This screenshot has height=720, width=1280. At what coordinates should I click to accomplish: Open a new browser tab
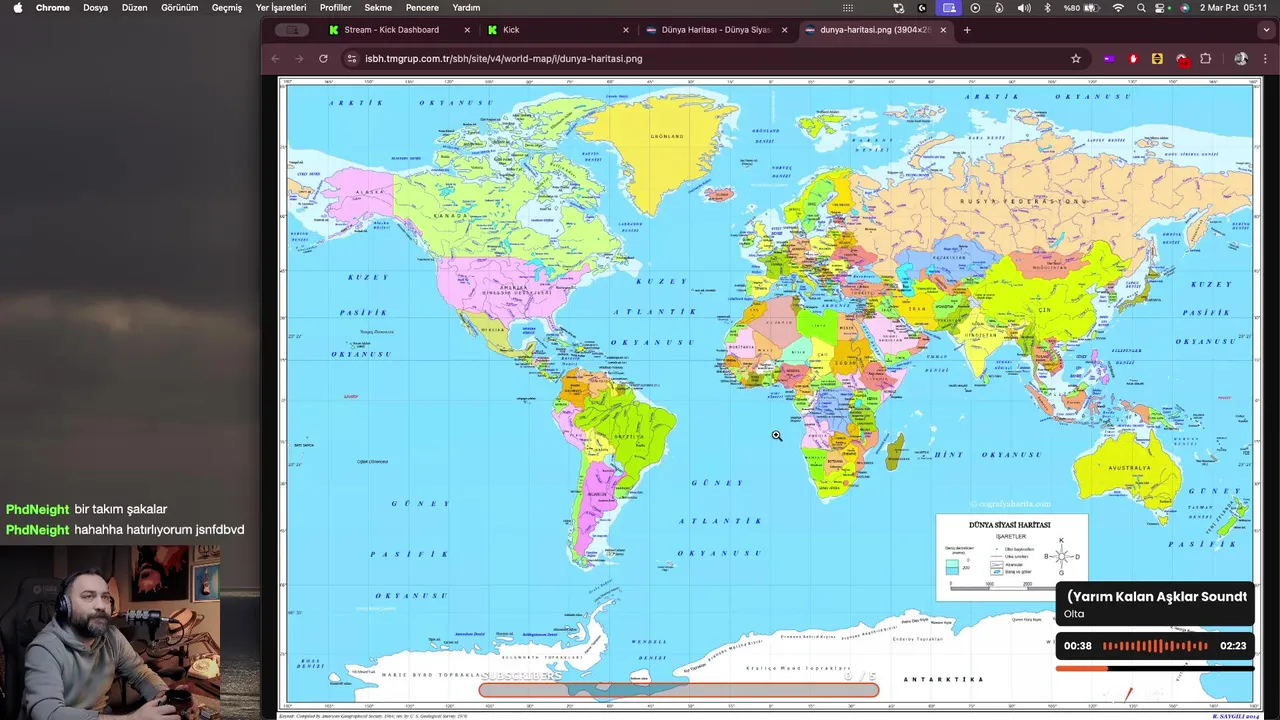tap(967, 30)
